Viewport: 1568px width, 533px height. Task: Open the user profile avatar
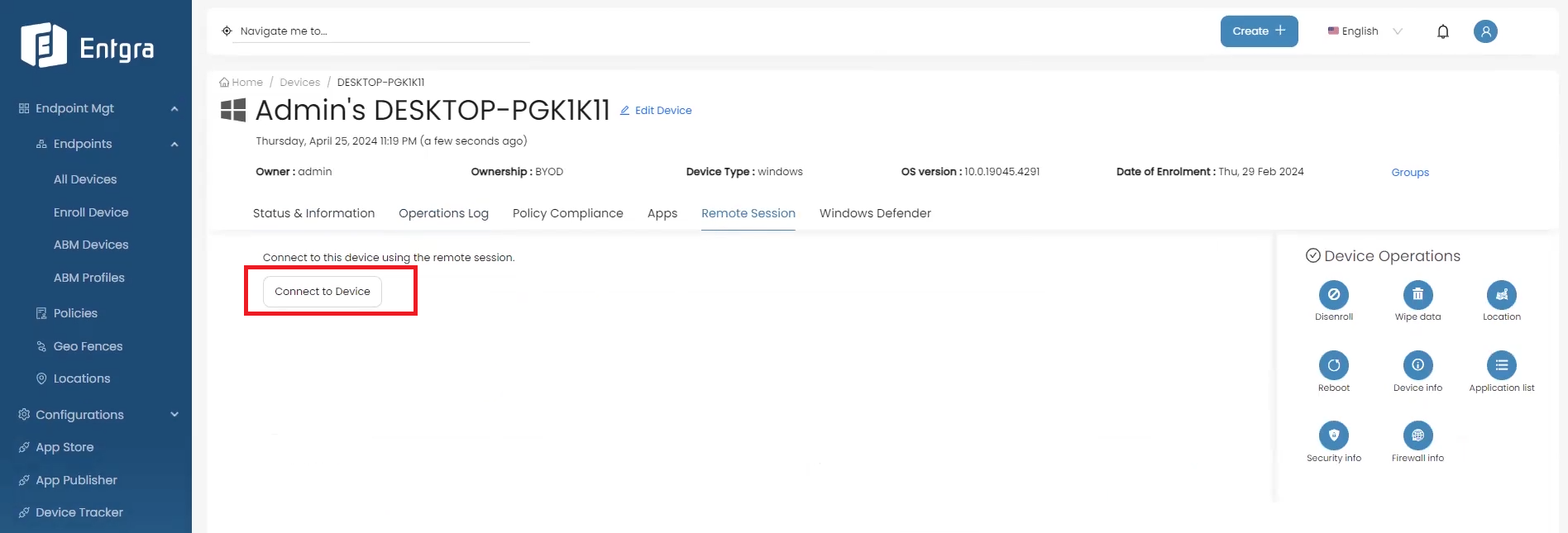point(1484,31)
